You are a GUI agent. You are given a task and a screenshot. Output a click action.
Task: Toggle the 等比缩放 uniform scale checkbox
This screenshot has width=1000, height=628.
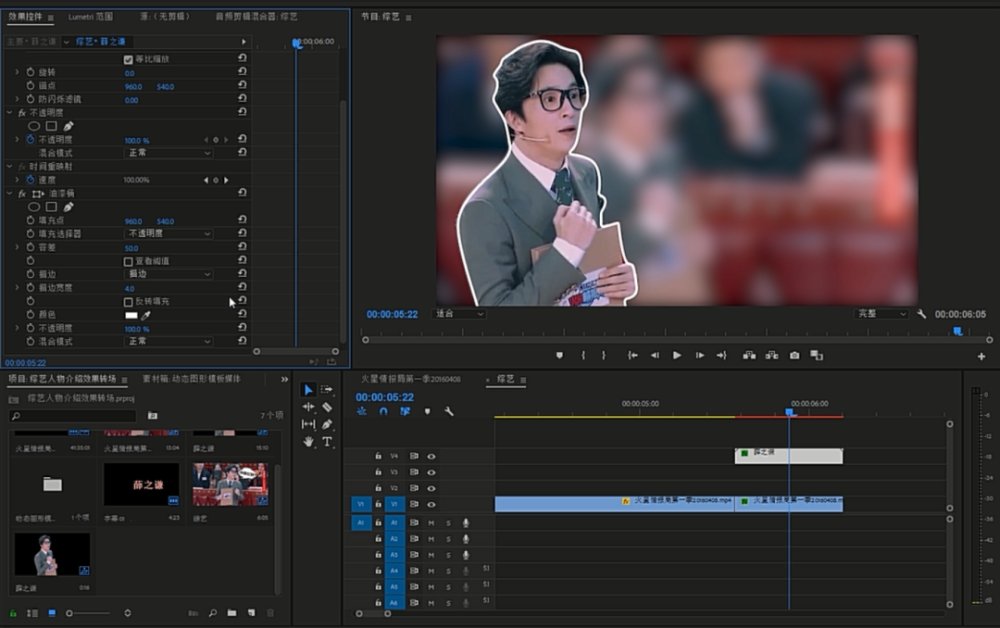click(x=128, y=60)
